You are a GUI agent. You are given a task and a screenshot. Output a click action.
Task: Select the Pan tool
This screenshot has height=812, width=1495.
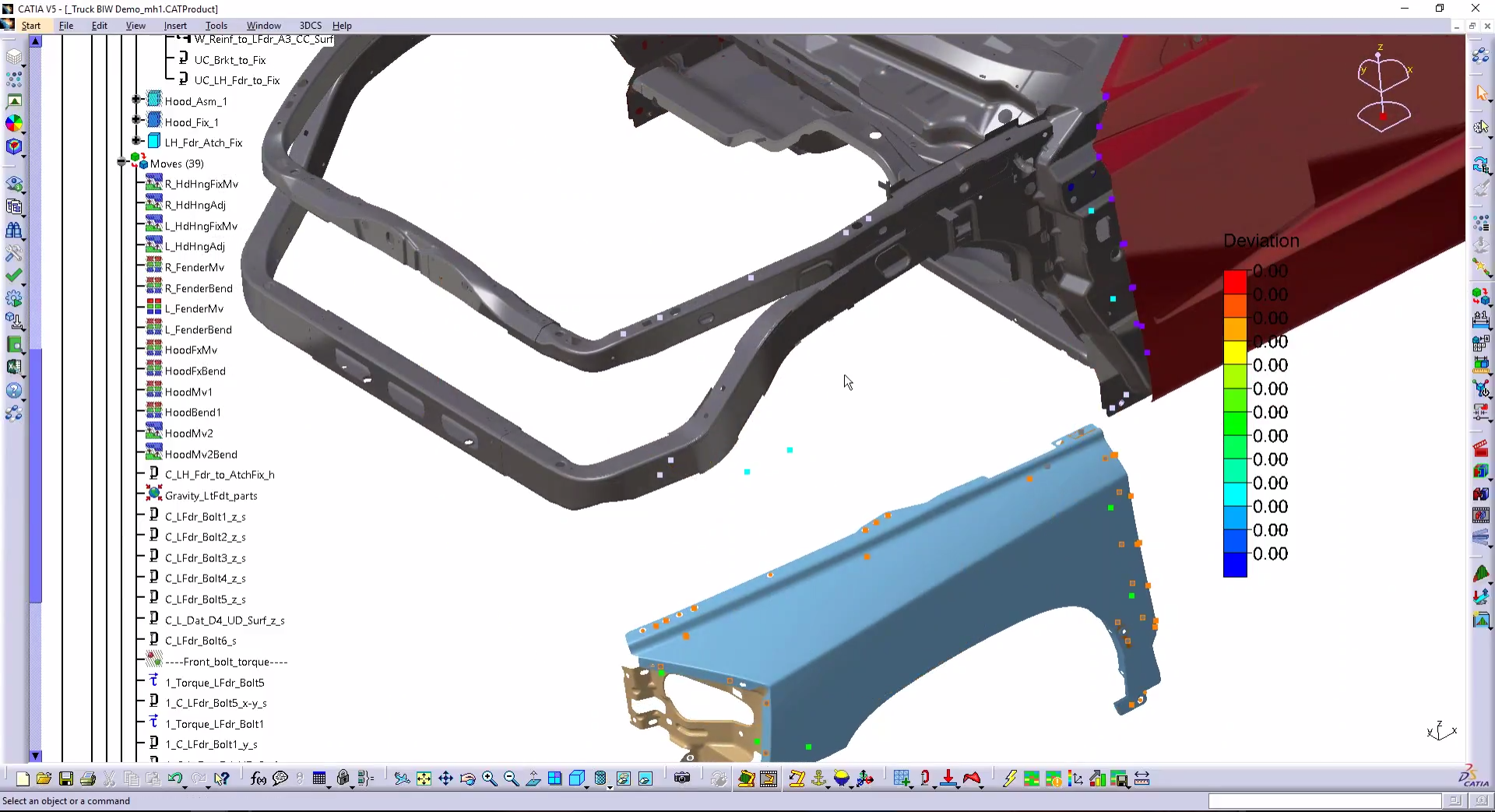click(x=445, y=779)
